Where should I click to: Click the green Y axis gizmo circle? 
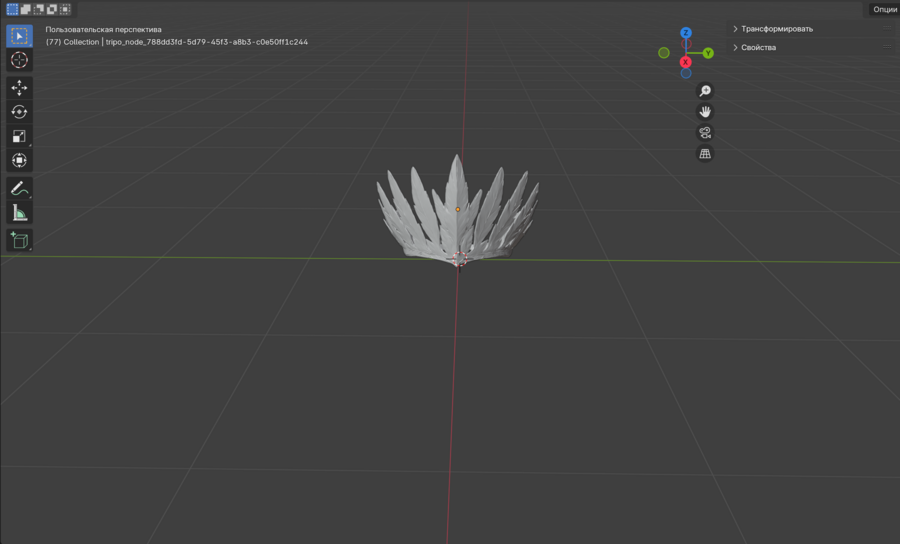708,53
